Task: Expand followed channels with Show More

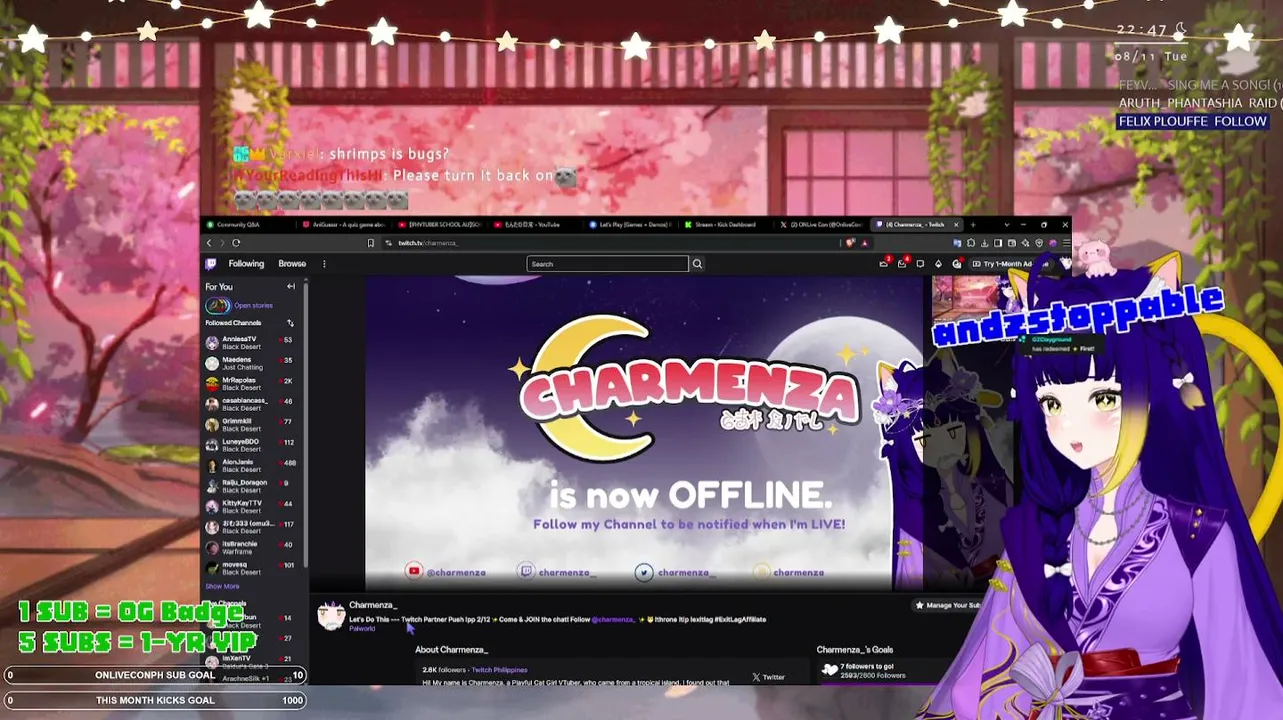Action: pyautogui.click(x=222, y=586)
